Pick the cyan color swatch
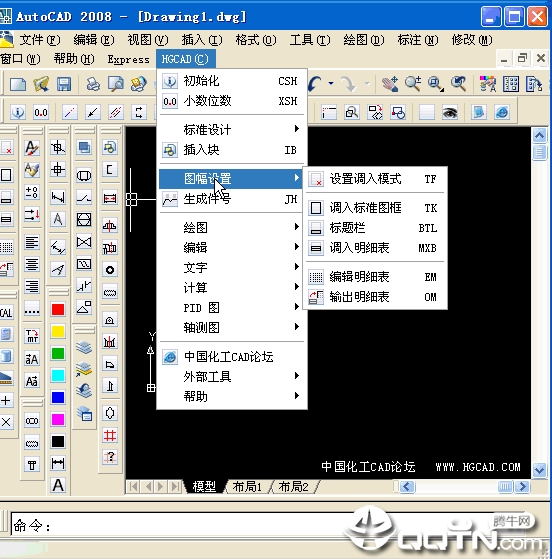This screenshot has height=559, width=552. pyautogui.click(x=58, y=375)
